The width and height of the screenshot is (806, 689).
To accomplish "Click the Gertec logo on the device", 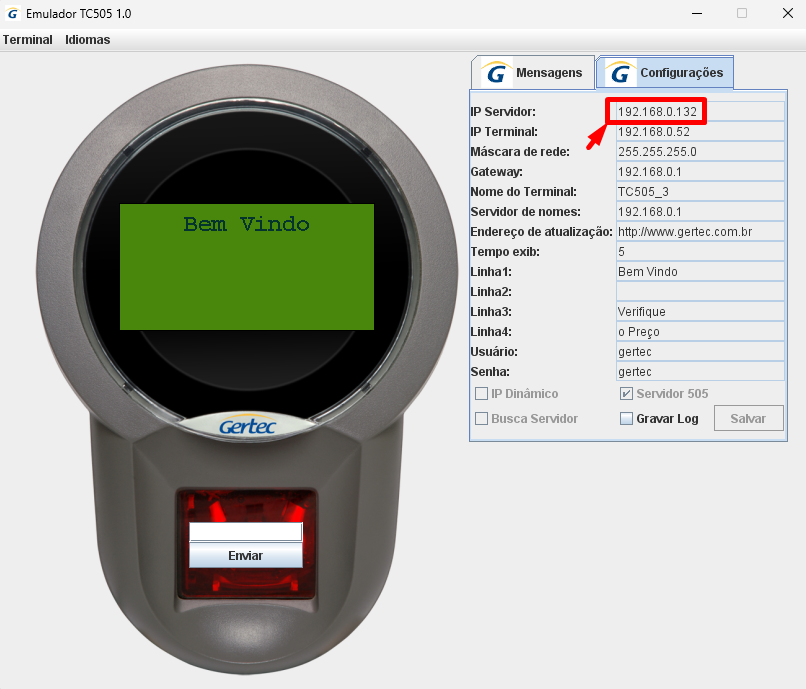I will (247, 426).
